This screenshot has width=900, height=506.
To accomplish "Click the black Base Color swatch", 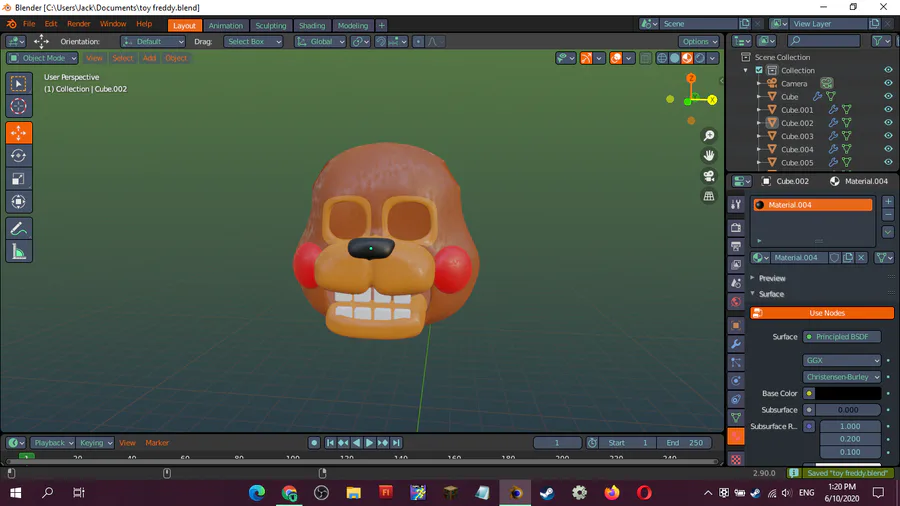I will pos(848,394).
